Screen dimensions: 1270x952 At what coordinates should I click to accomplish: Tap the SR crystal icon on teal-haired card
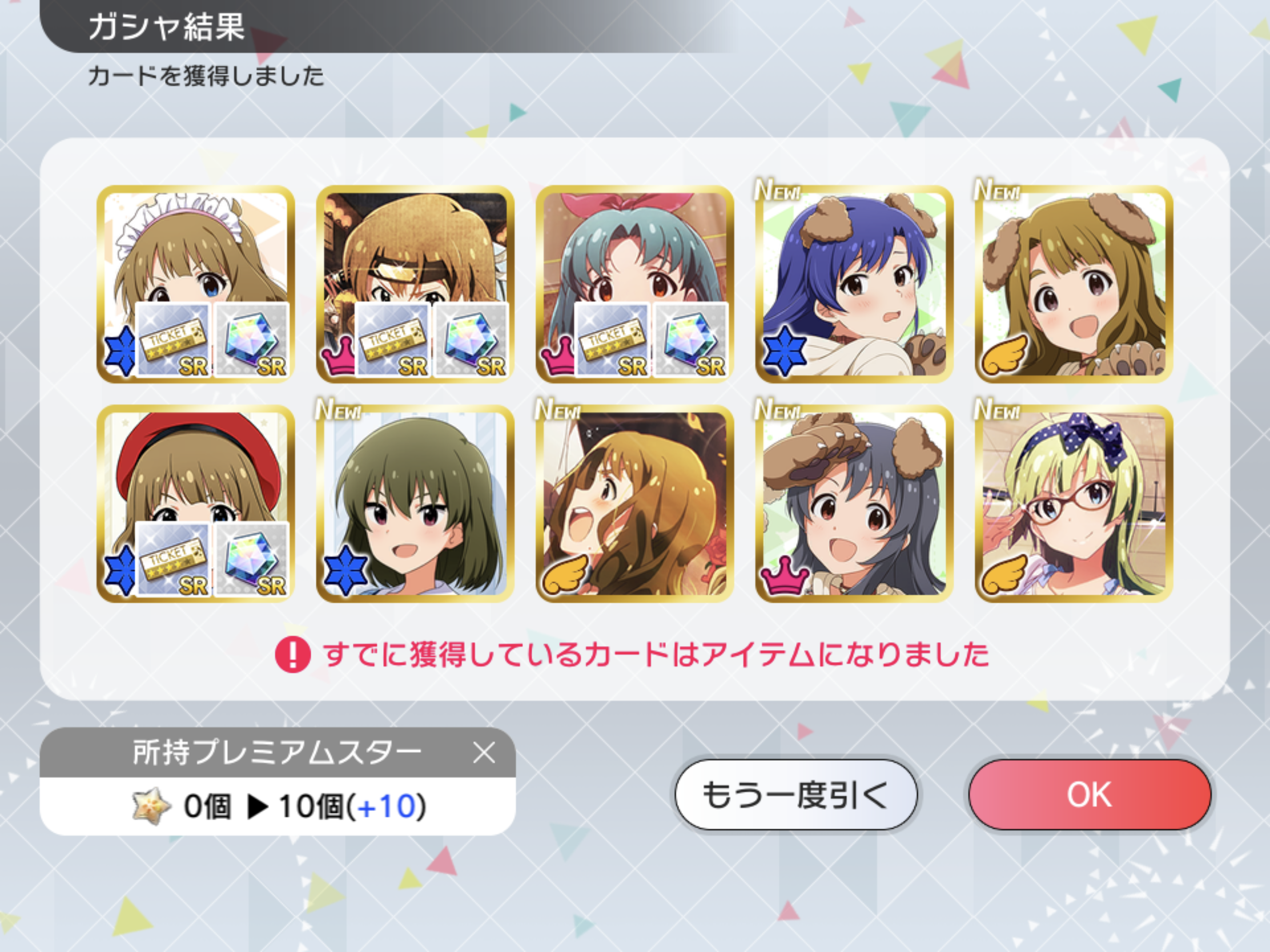click(691, 340)
